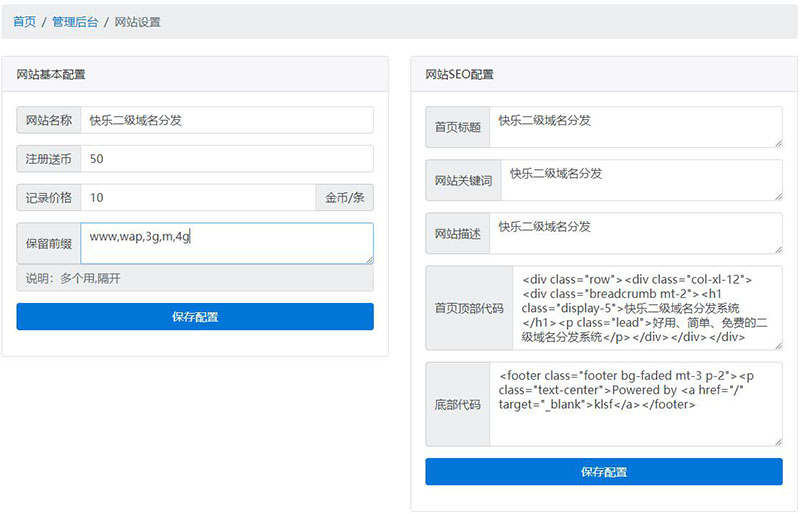Click the resize grip on 首页顶部代码 textarea
Viewport: 800px width, 514px height.
[777, 345]
